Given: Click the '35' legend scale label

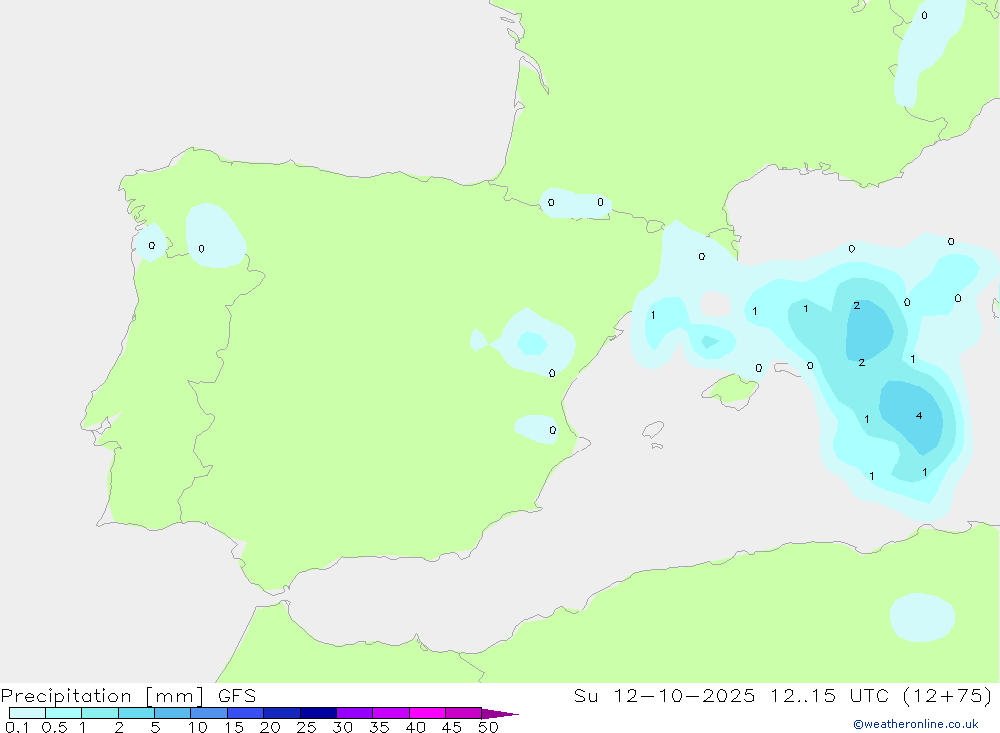Looking at the screenshot, I should pos(379,727).
